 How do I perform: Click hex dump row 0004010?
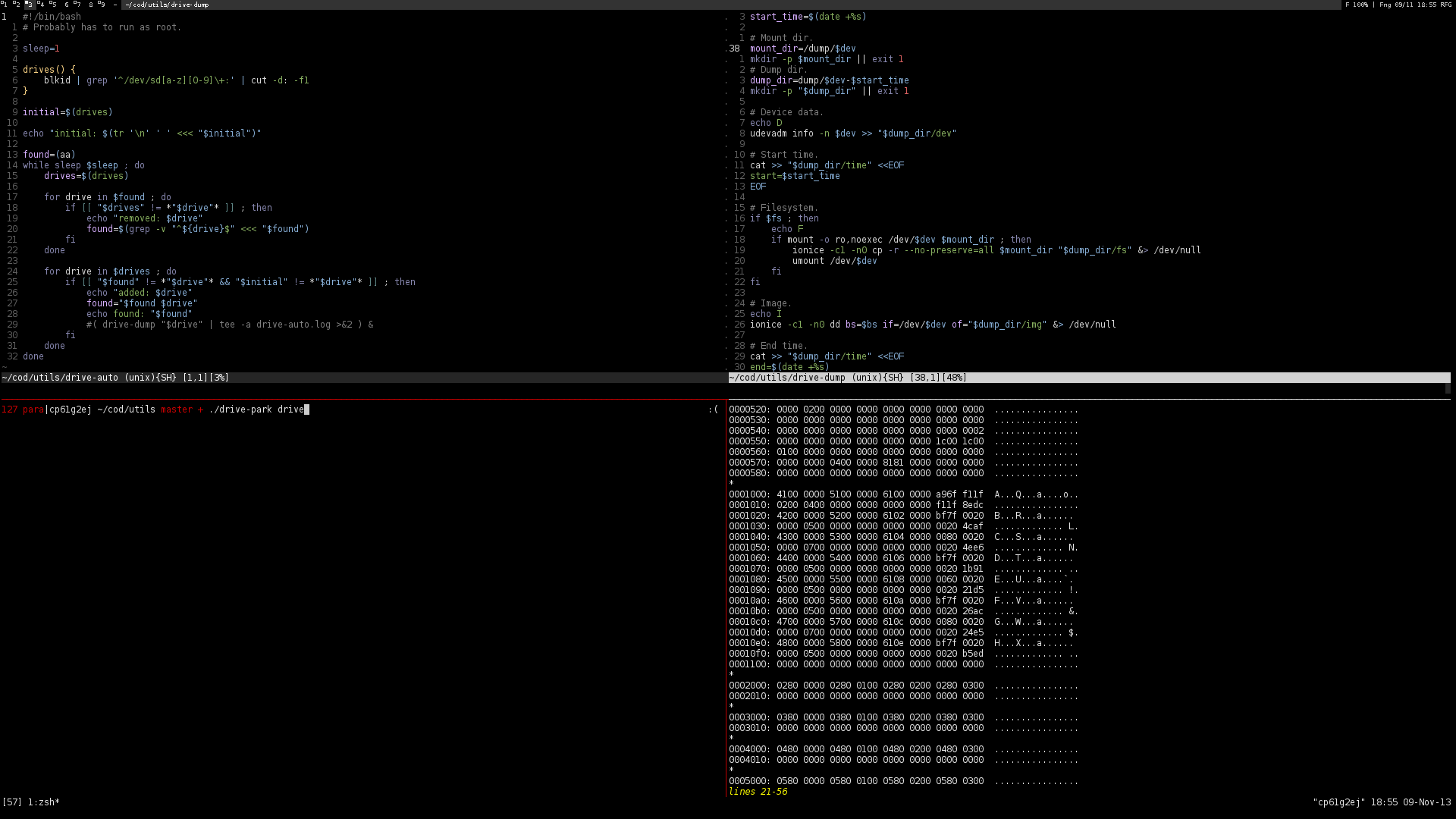tap(903, 760)
